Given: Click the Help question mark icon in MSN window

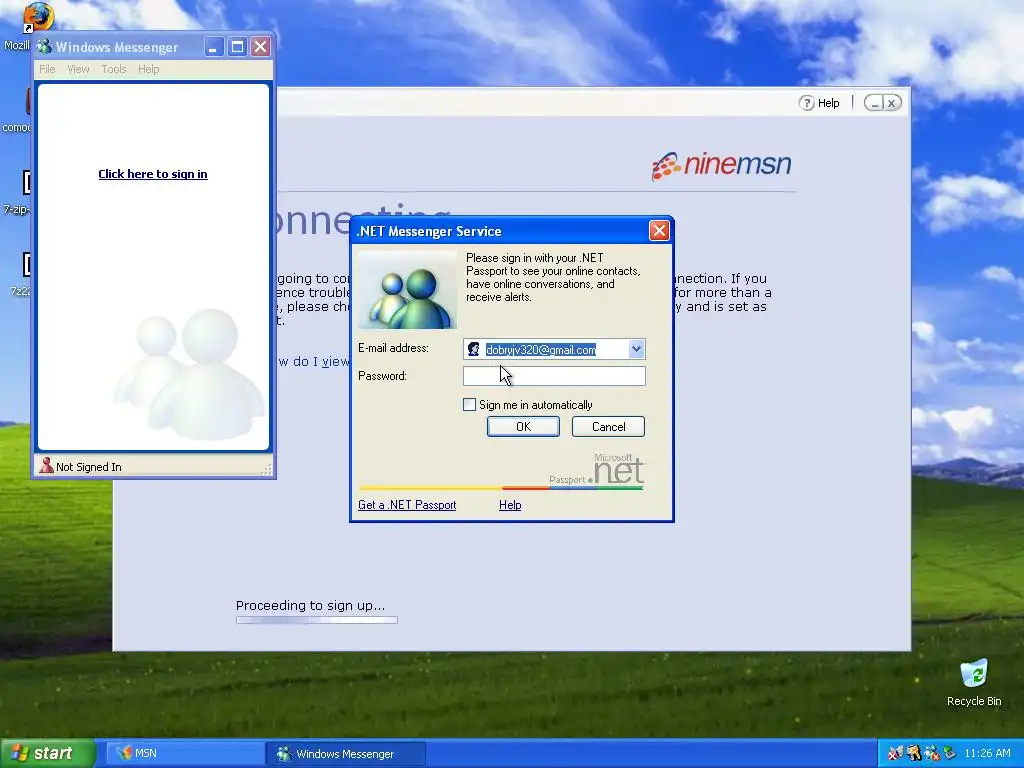Looking at the screenshot, I should point(807,103).
